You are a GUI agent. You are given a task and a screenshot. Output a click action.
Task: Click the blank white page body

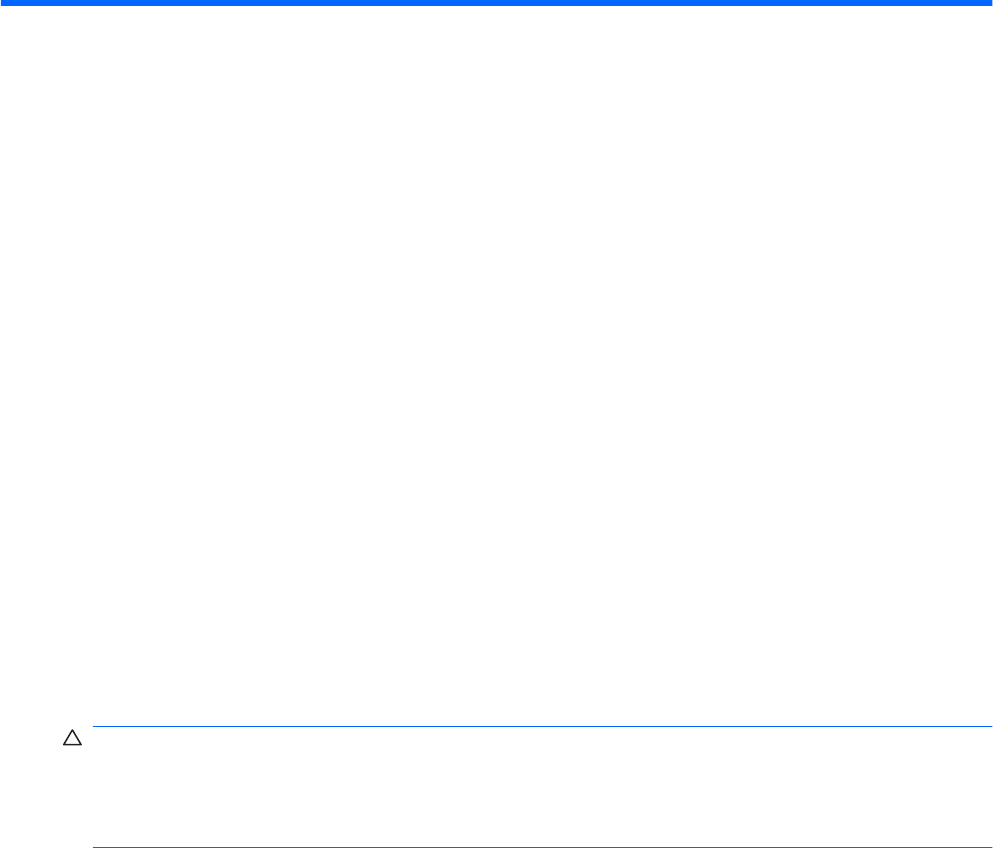[496, 365]
